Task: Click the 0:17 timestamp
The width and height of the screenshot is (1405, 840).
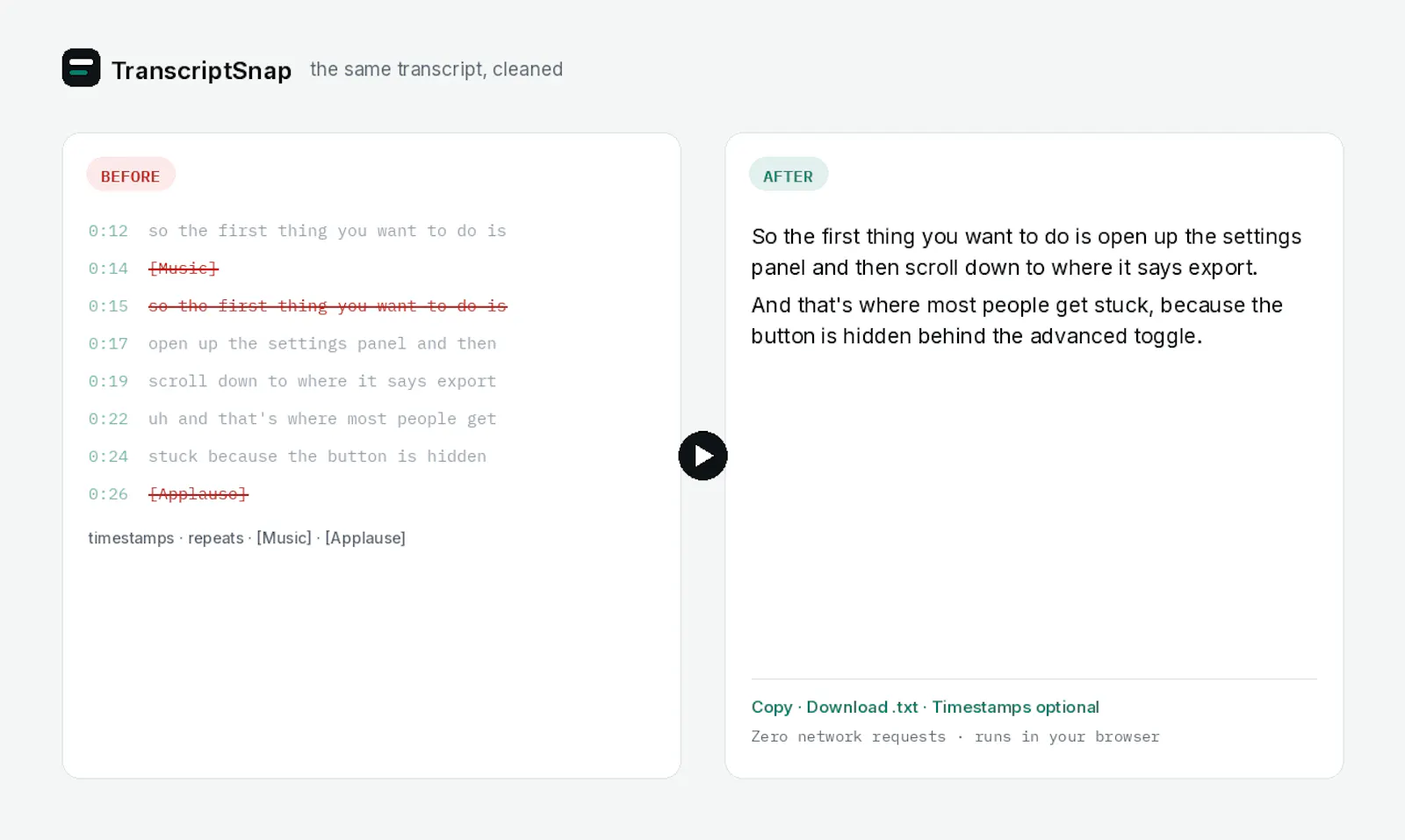Action: [108, 344]
